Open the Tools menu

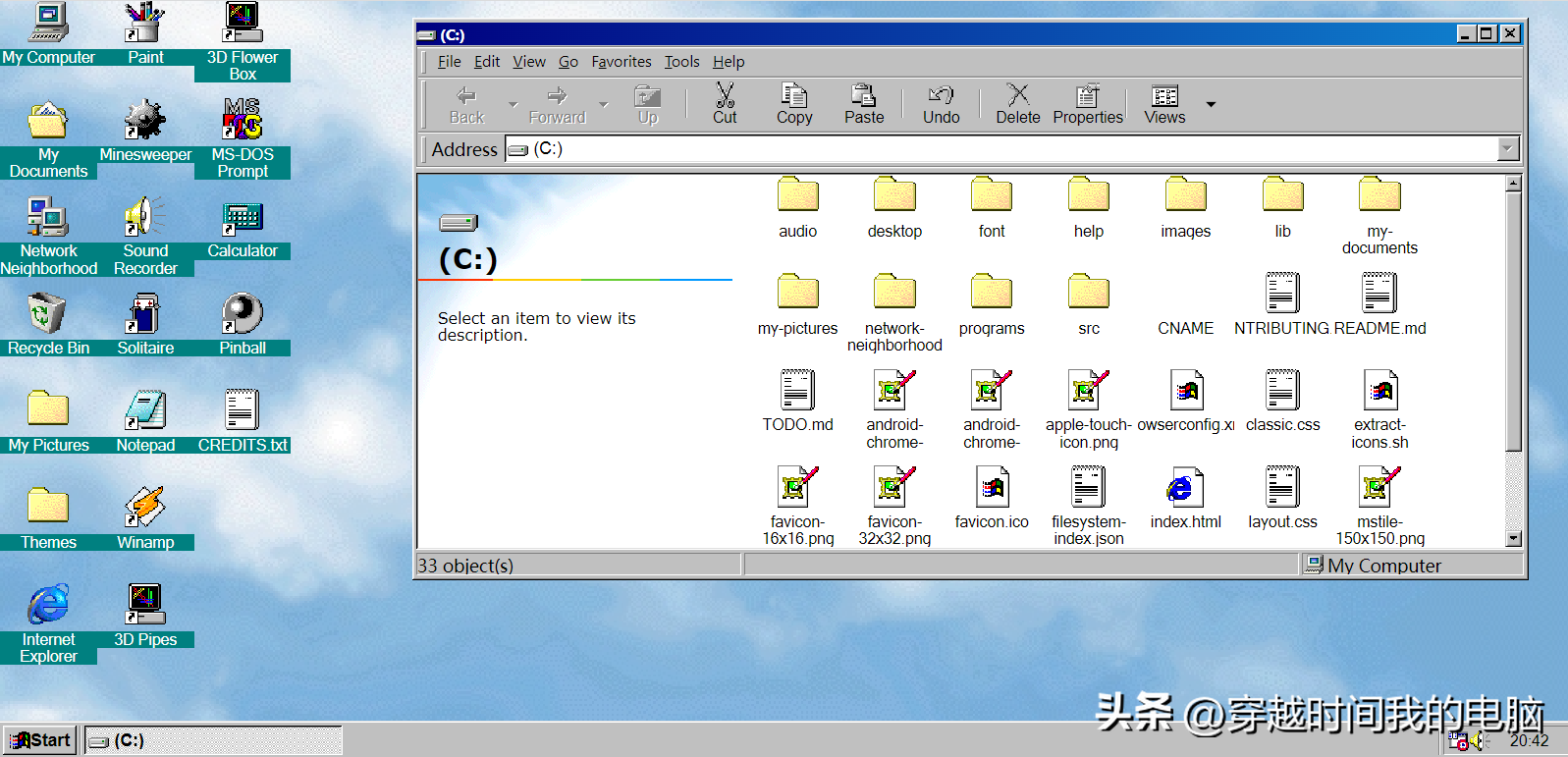(681, 61)
